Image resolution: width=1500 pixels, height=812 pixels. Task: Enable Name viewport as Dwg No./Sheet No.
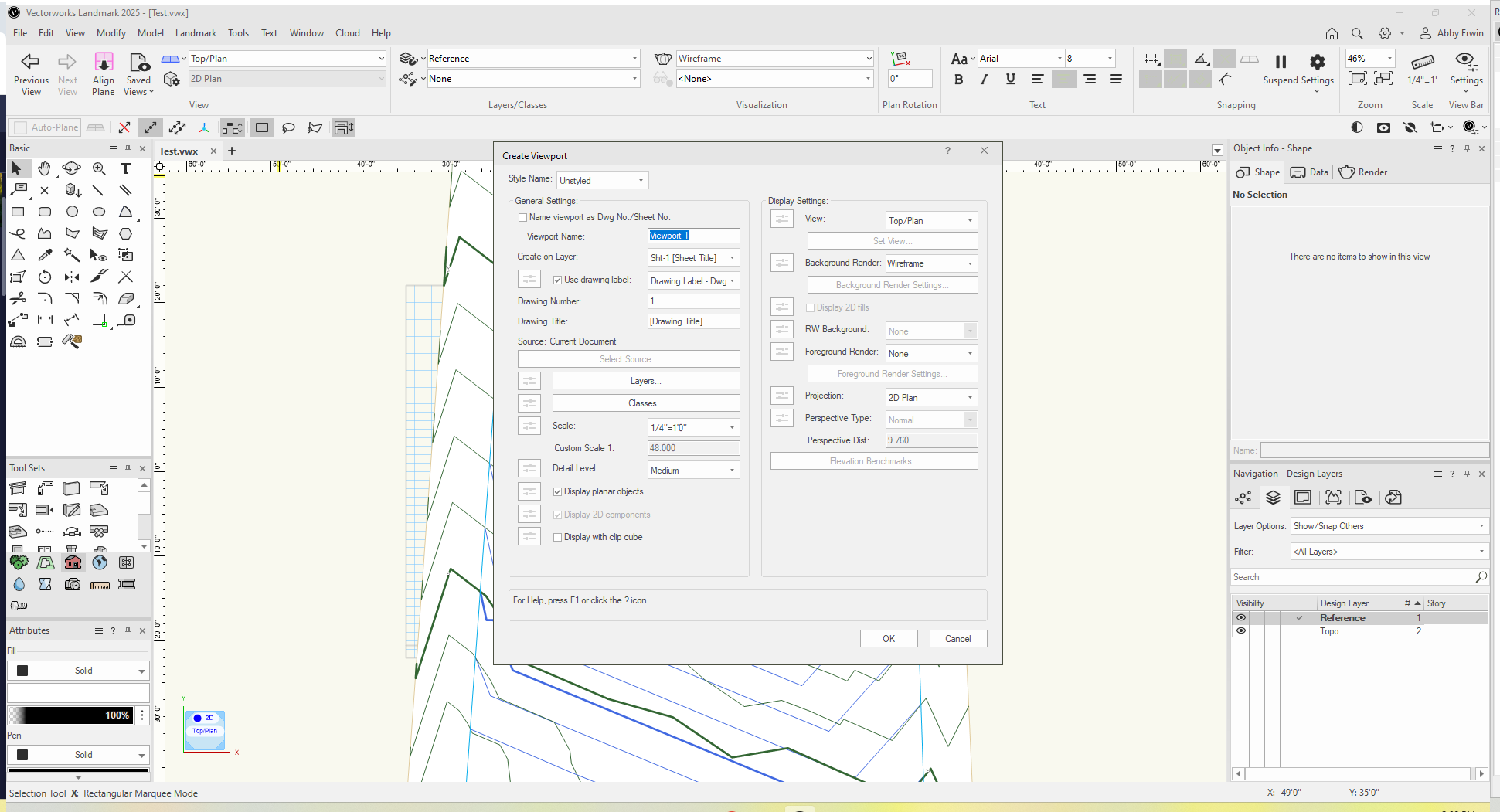523,218
